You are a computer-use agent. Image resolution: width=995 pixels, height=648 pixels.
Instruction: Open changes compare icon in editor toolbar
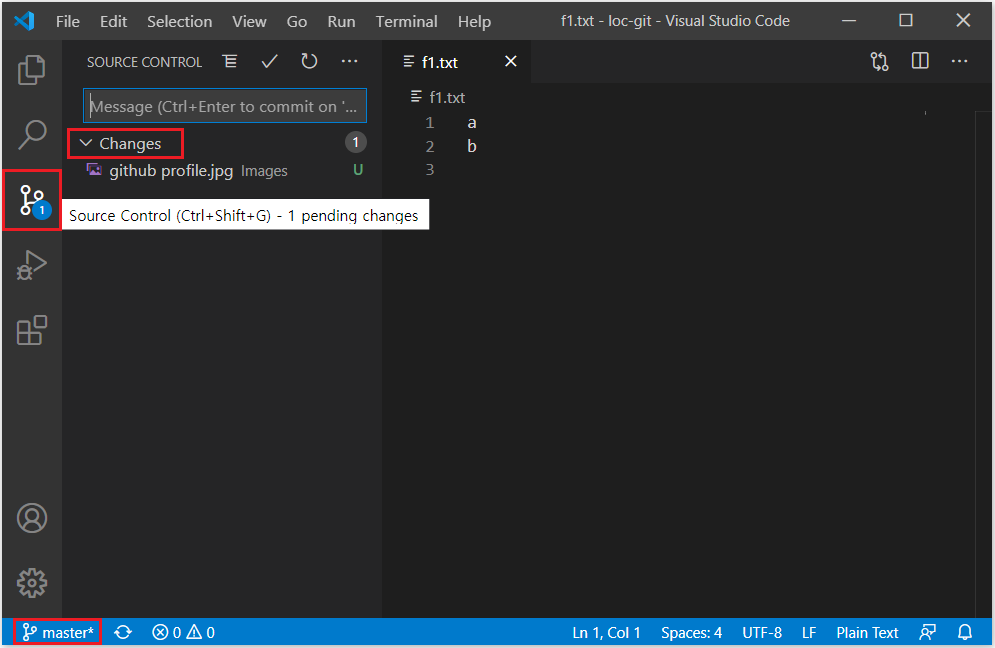point(880,61)
